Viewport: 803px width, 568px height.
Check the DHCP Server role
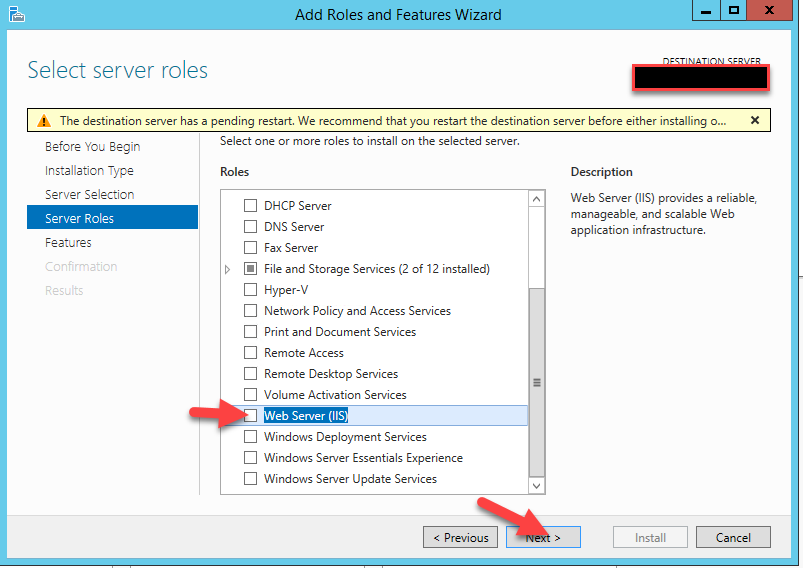click(x=251, y=206)
